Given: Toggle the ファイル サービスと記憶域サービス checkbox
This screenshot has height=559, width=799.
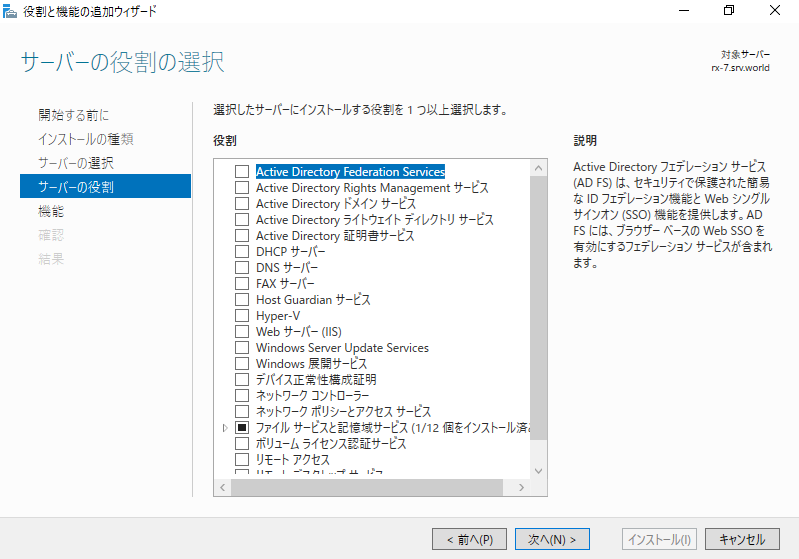Looking at the screenshot, I should click(x=242, y=428).
